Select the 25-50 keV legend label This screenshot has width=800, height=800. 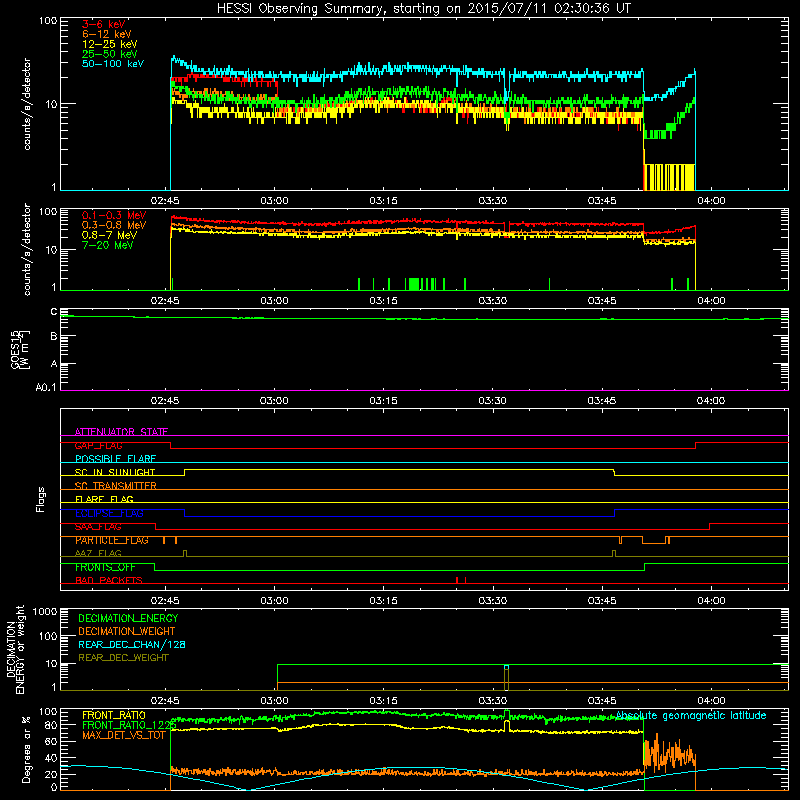point(110,54)
